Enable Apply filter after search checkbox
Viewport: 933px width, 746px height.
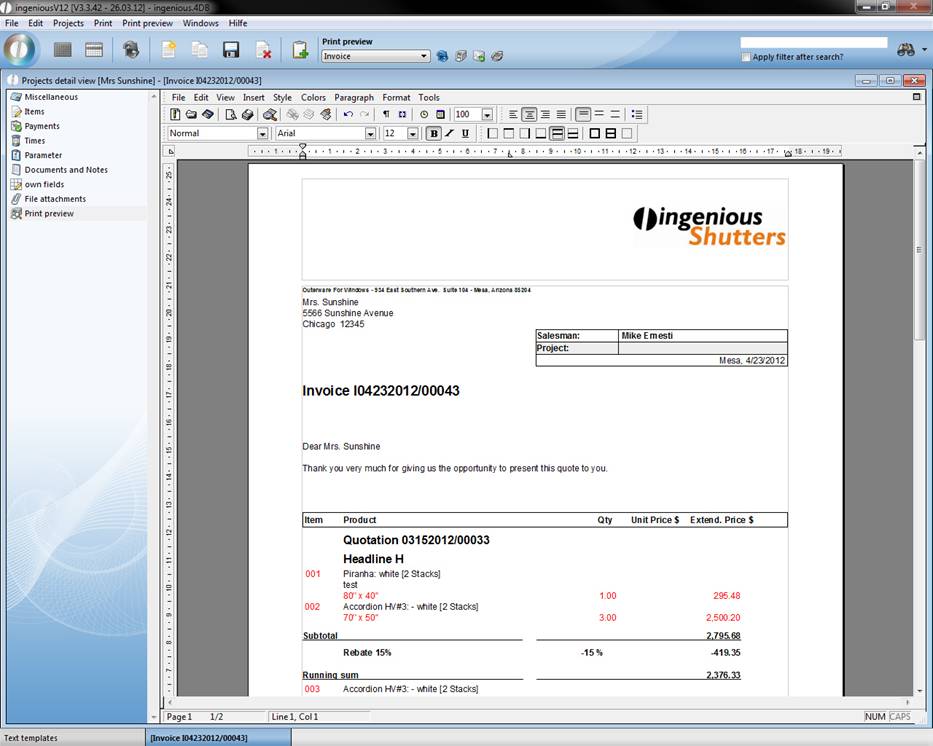click(x=746, y=57)
